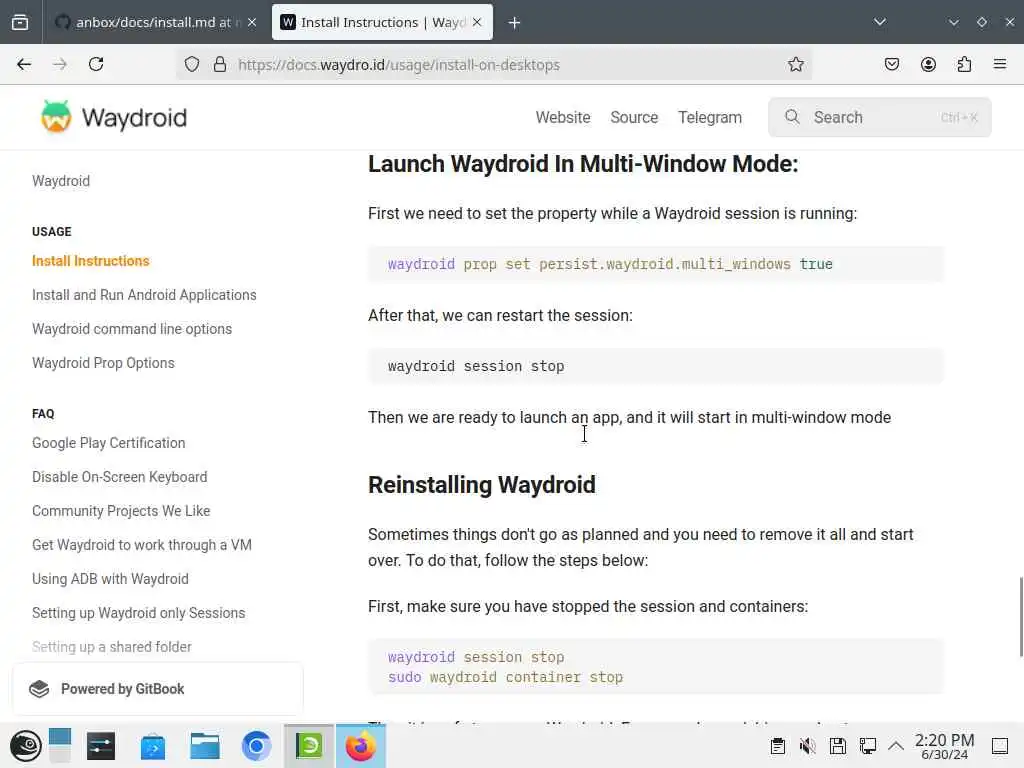Open Google Play Certification FAQ

tap(108, 443)
